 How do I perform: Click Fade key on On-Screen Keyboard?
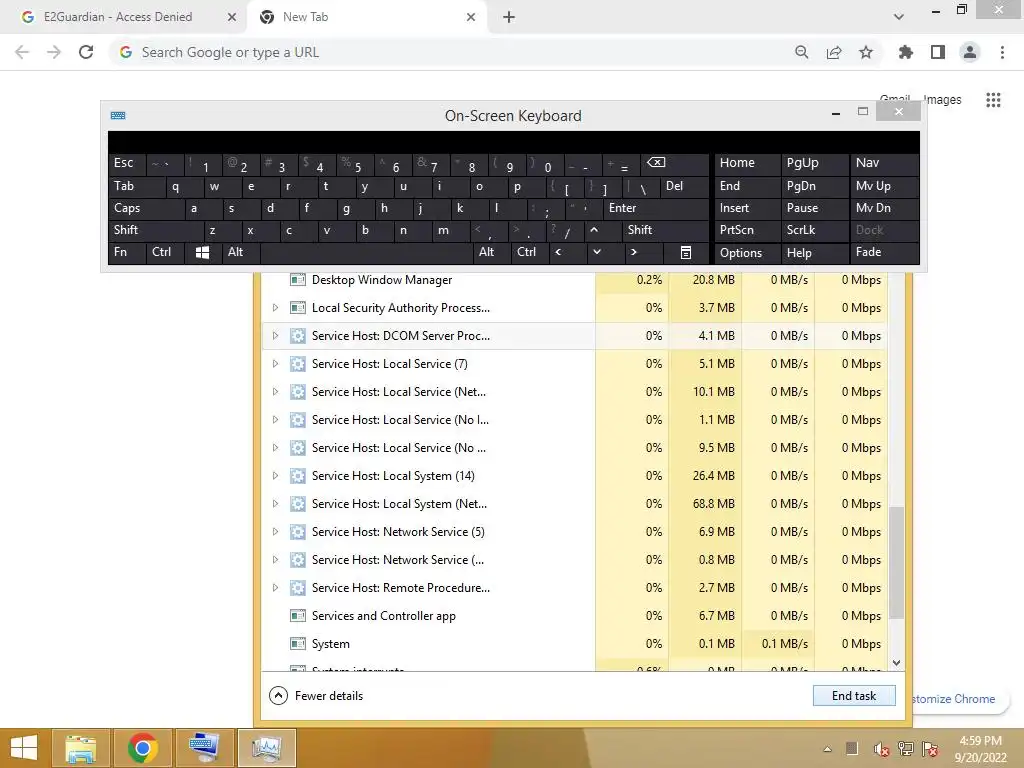(884, 252)
